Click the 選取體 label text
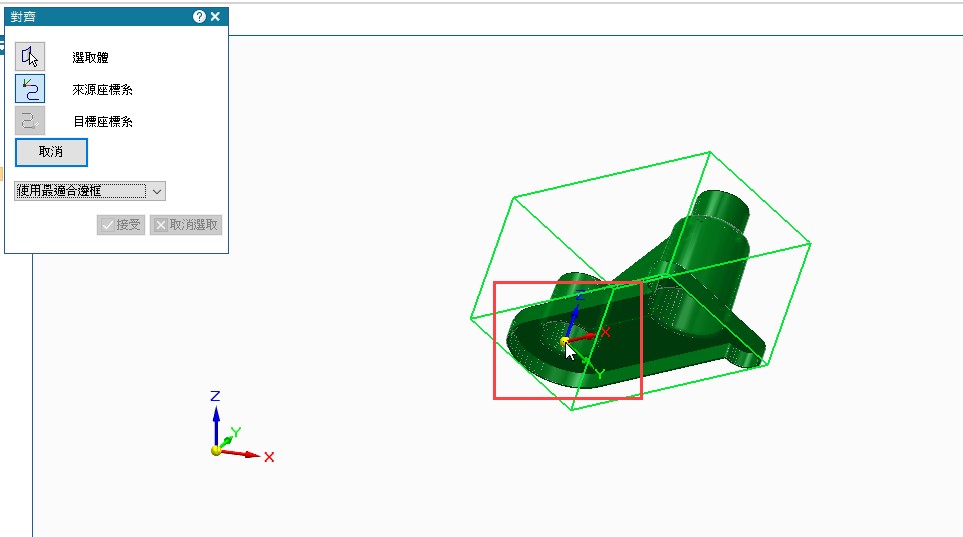963x537 pixels. click(x=90, y=58)
